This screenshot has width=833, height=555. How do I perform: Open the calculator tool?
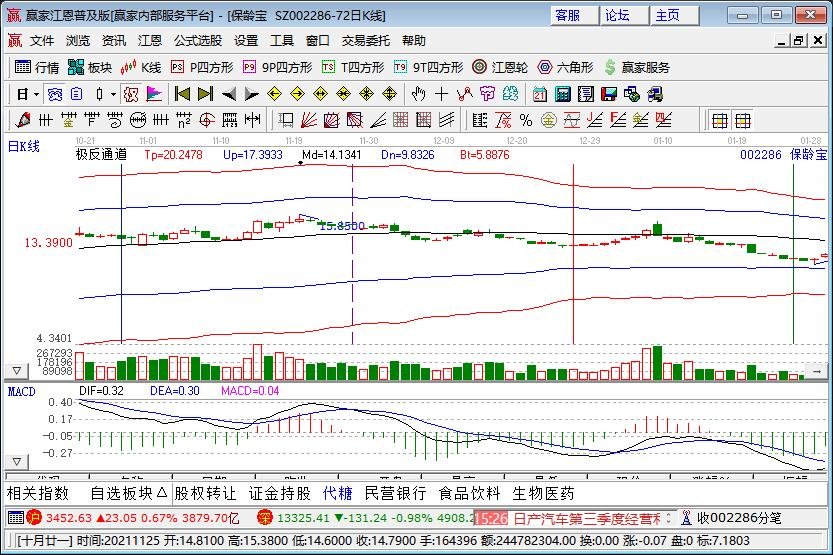[563, 95]
